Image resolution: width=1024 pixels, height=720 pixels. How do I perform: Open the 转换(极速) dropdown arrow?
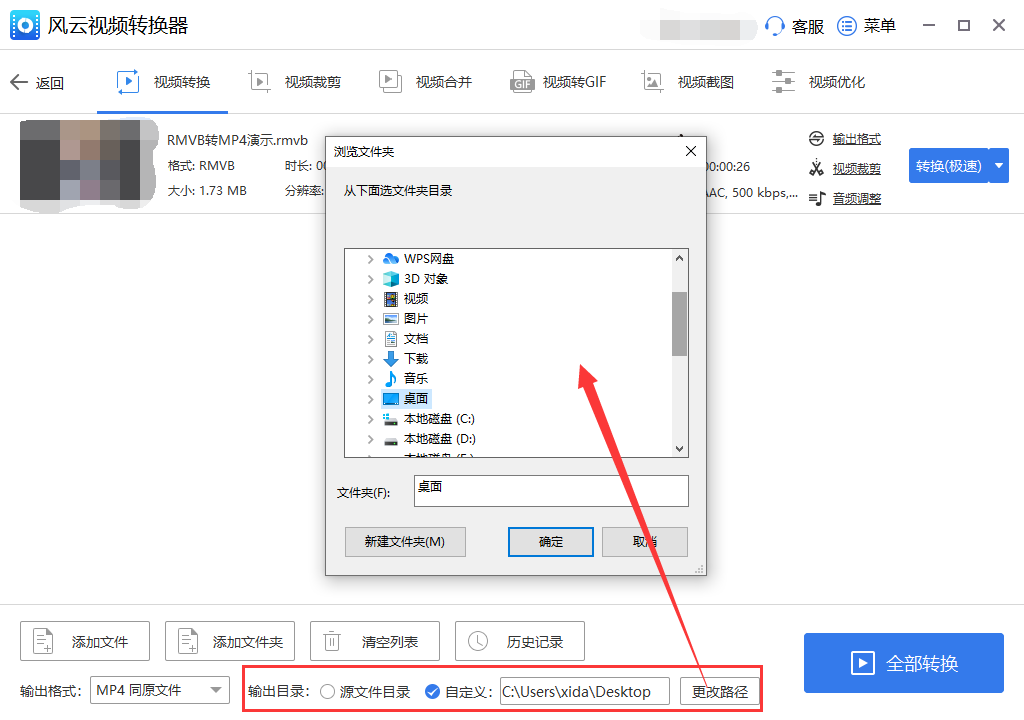click(x=997, y=165)
